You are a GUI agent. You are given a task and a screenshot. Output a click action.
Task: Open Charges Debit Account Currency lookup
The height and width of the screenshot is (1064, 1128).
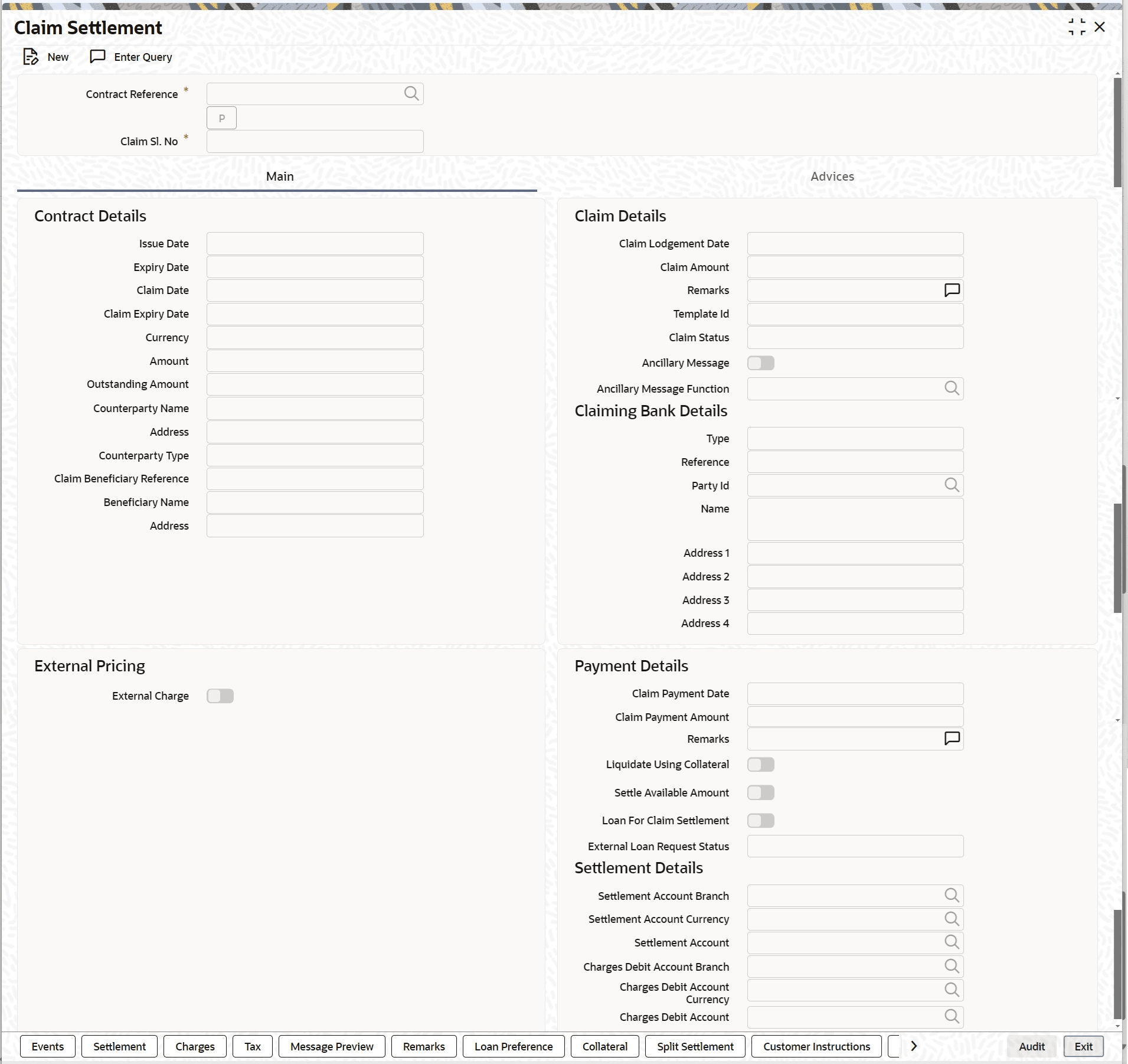[952, 989]
